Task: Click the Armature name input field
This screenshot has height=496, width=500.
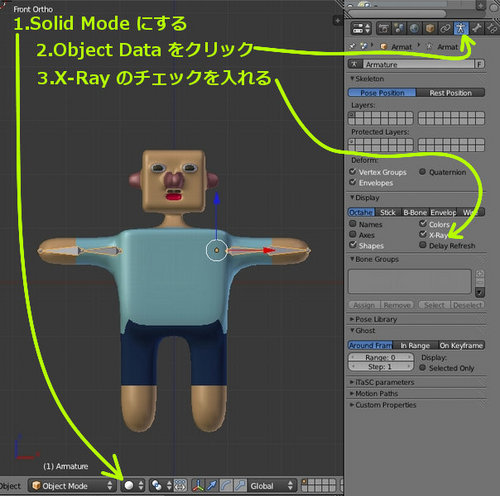Action: pyautogui.click(x=418, y=64)
